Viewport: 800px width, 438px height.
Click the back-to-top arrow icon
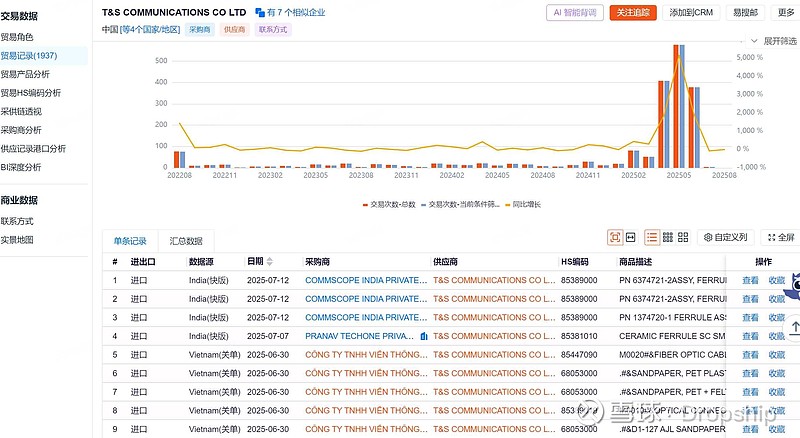point(794,327)
